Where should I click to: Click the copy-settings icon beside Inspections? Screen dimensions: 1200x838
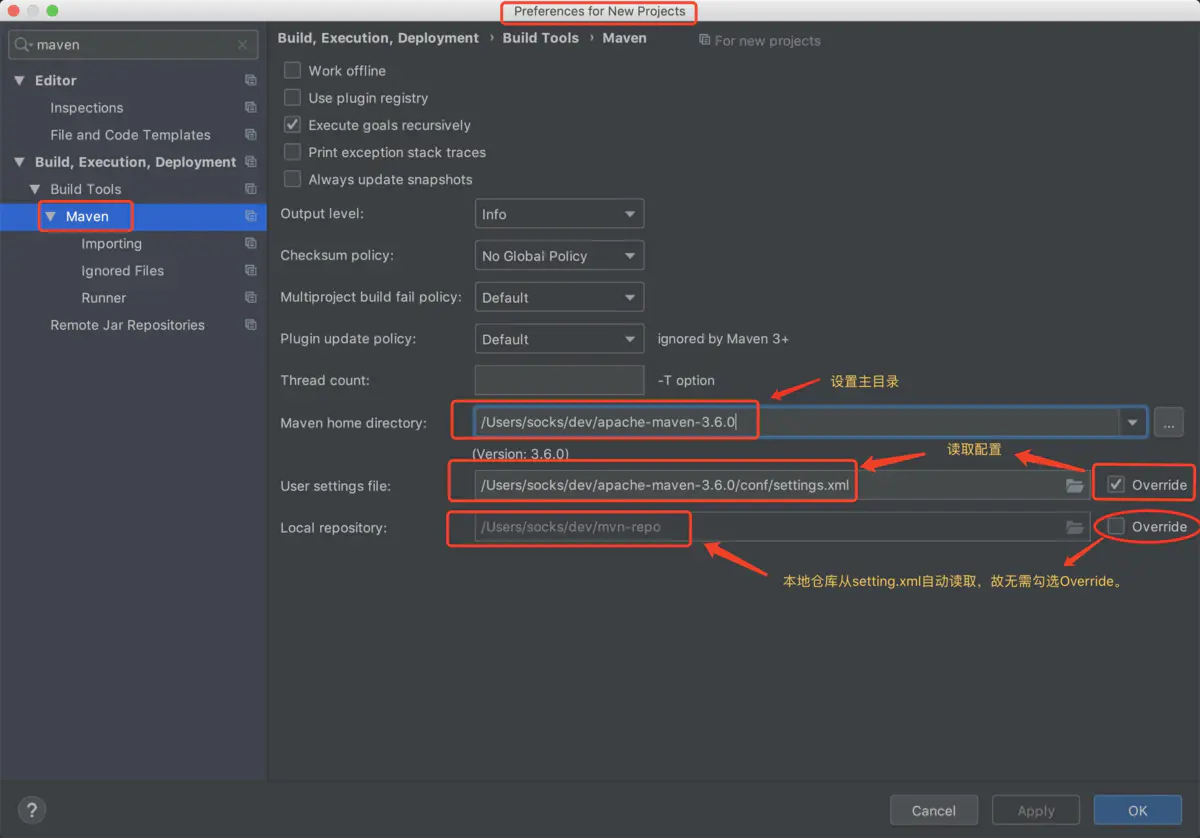point(251,107)
